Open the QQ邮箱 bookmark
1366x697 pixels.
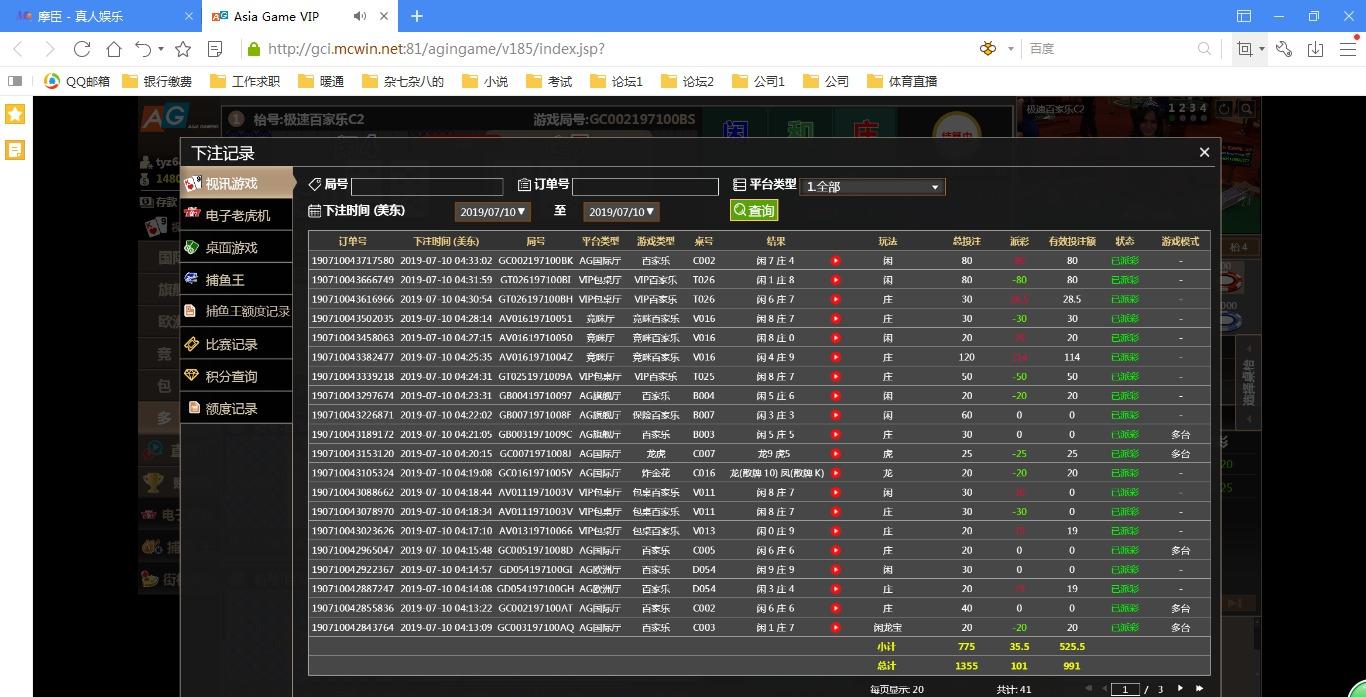click(77, 81)
